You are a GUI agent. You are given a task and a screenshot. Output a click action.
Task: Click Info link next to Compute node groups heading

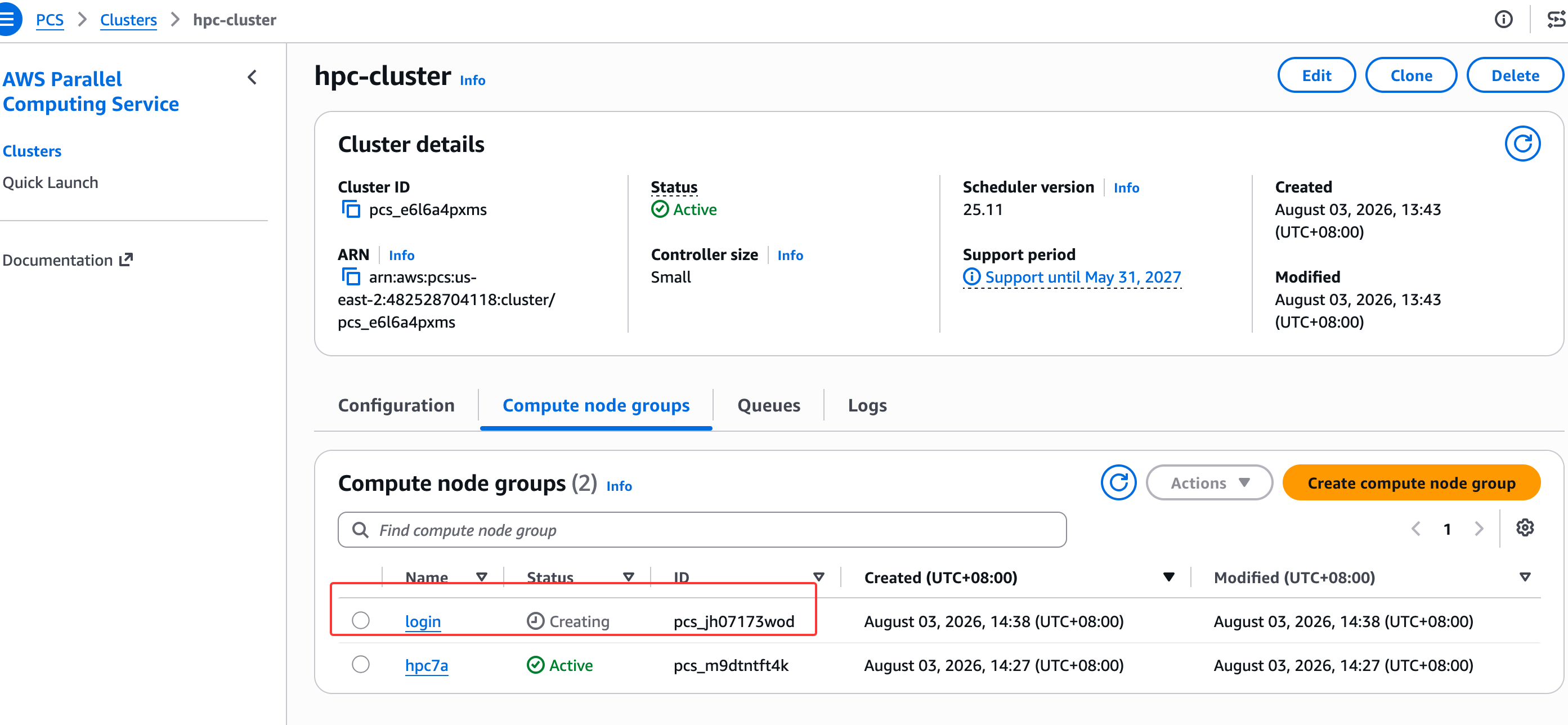(619, 485)
